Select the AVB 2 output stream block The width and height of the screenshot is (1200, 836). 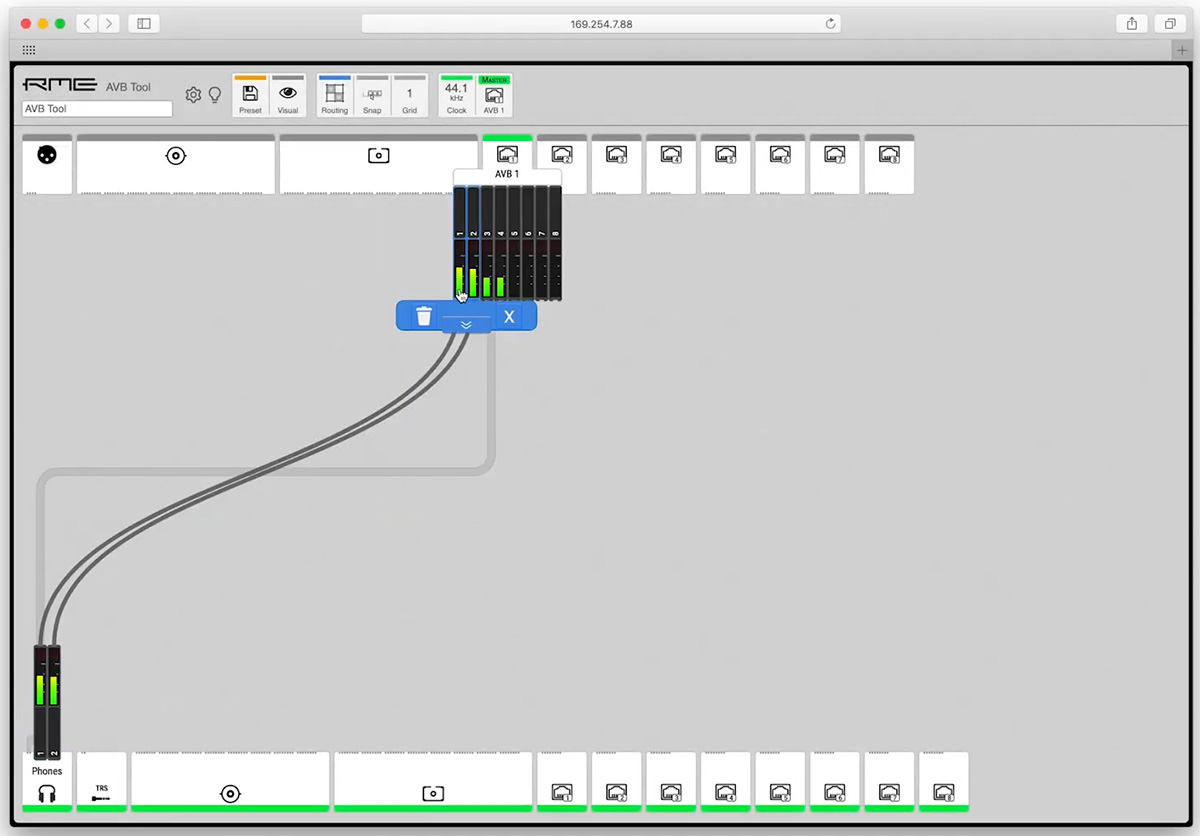click(x=616, y=781)
